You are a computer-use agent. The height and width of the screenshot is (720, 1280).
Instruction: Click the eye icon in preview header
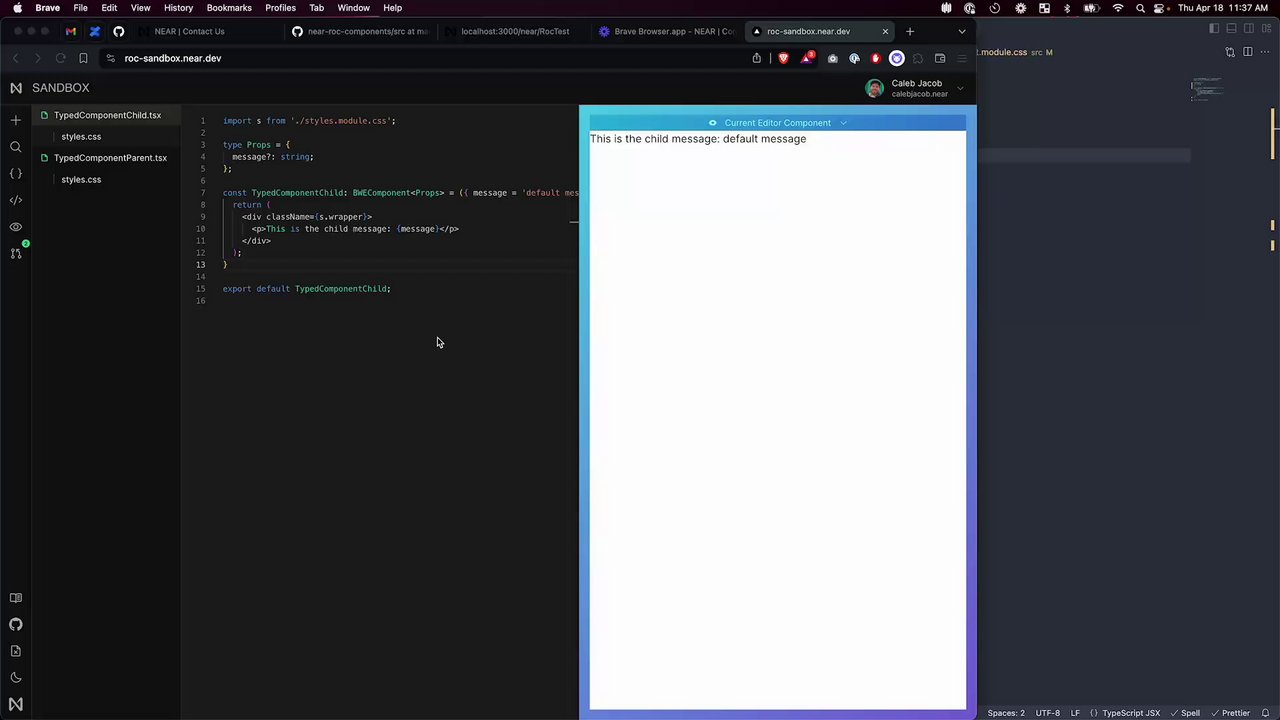[x=712, y=123]
